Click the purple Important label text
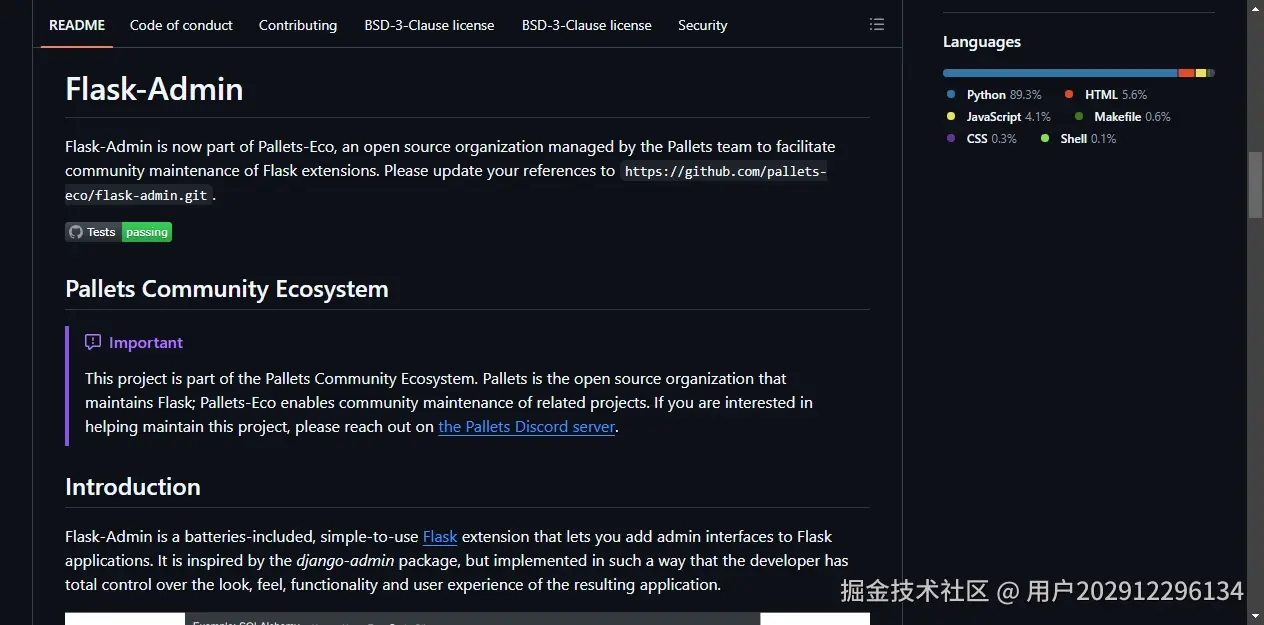Image resolution: width=1264 pixels, height=625 pixels. [x=146, y=343]
